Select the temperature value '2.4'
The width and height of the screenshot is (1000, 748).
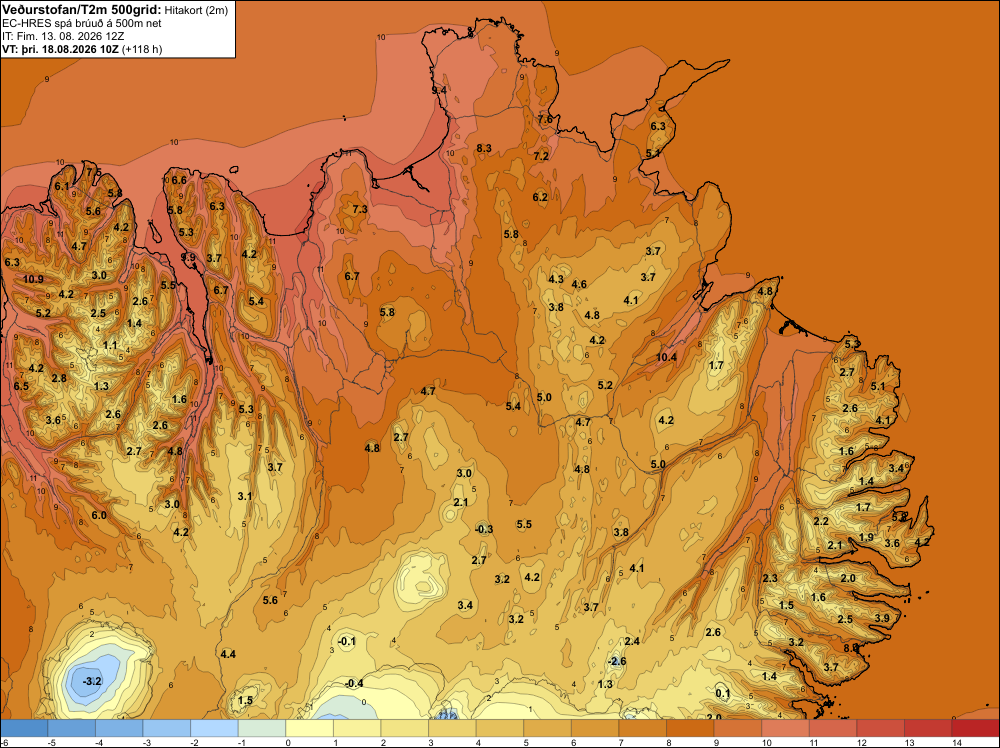(x=632, y=642)
